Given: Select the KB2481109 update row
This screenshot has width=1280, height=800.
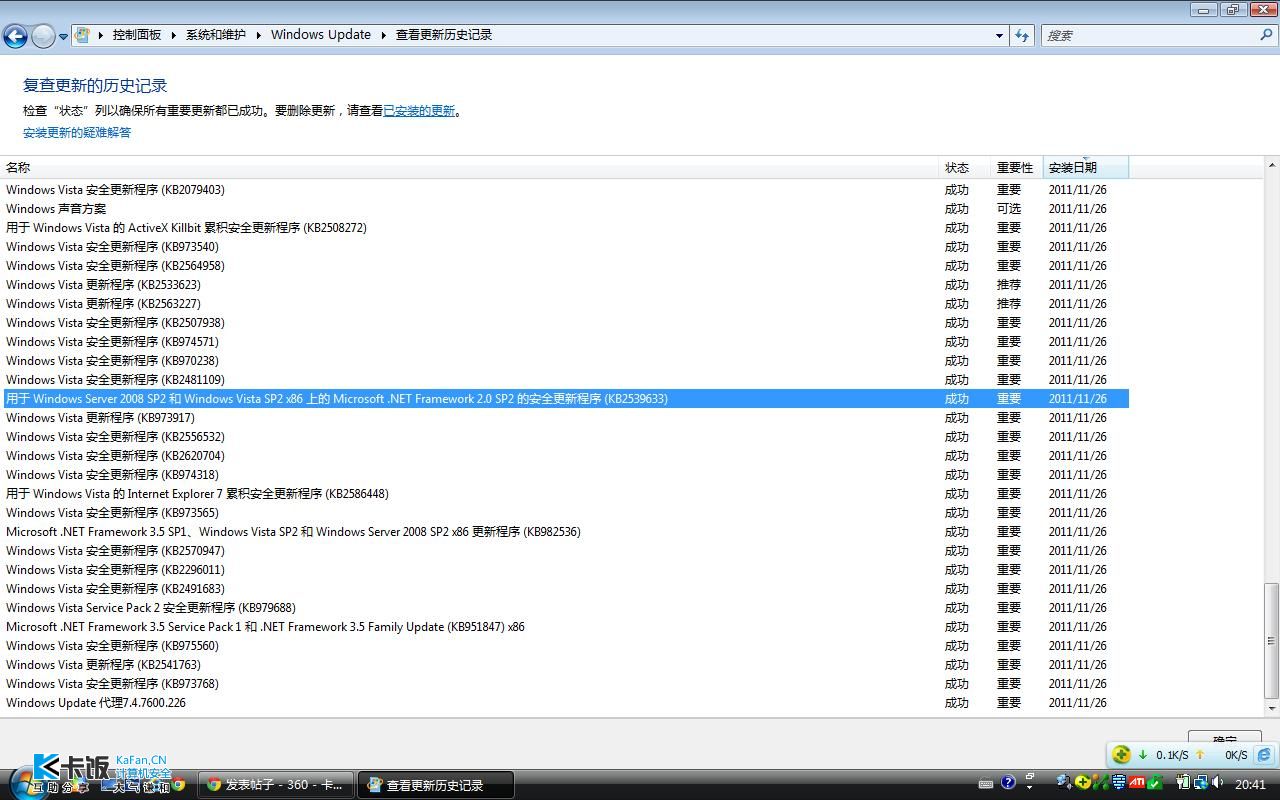Looking at the screenshot, I should click(565, 380).
